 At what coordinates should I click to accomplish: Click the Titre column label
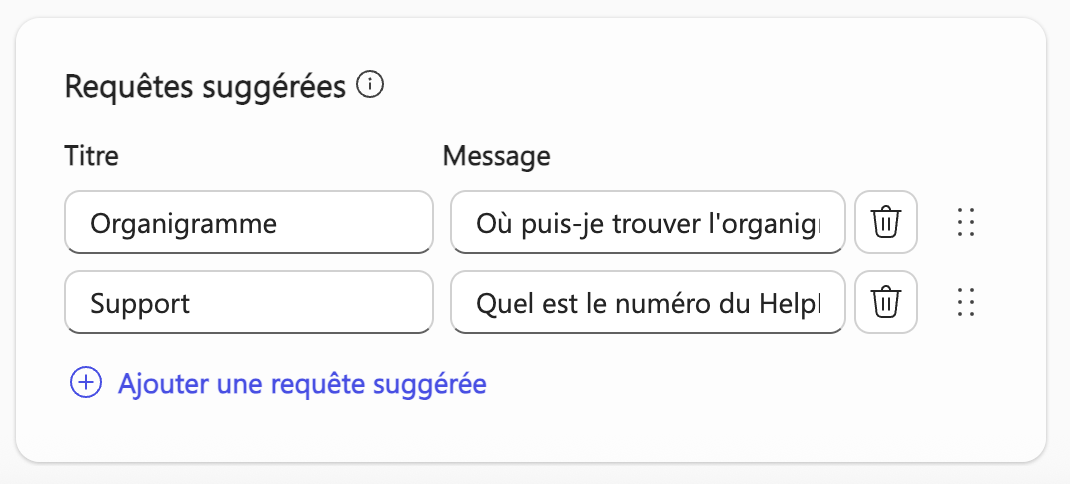[91, 156]
